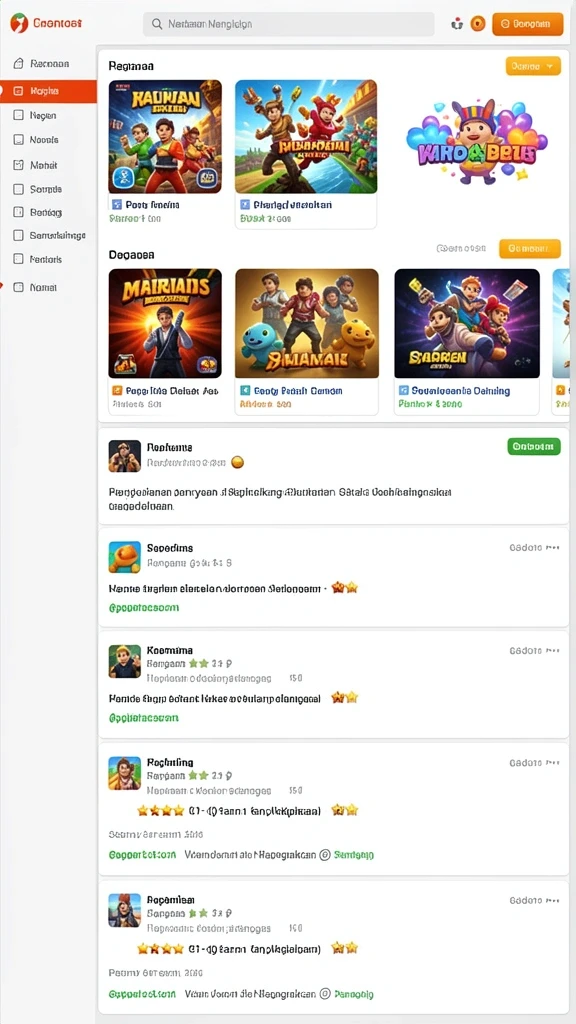Open the three-dot menu on the 'Roghuling' entry
576x1024 pixels.
pyautogui.click(x=552, y=762)
